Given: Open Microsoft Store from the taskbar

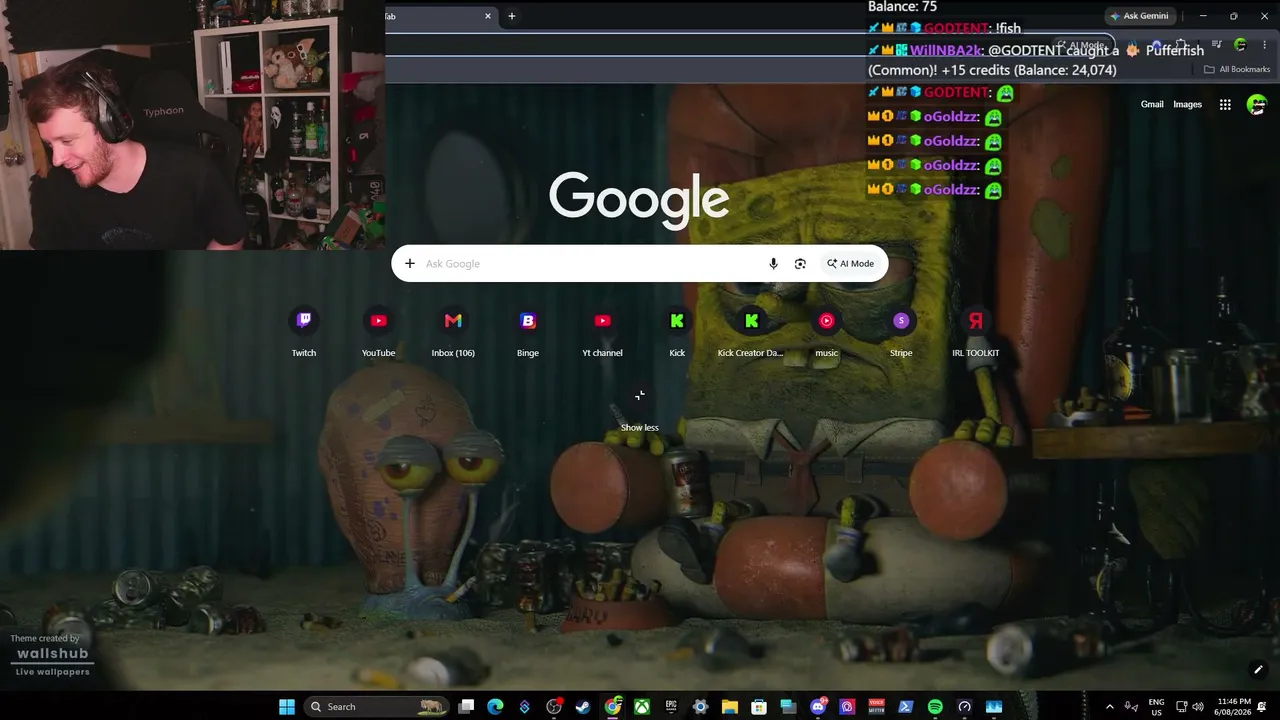Looking at the screenshot, I should [x=759, y=707].
